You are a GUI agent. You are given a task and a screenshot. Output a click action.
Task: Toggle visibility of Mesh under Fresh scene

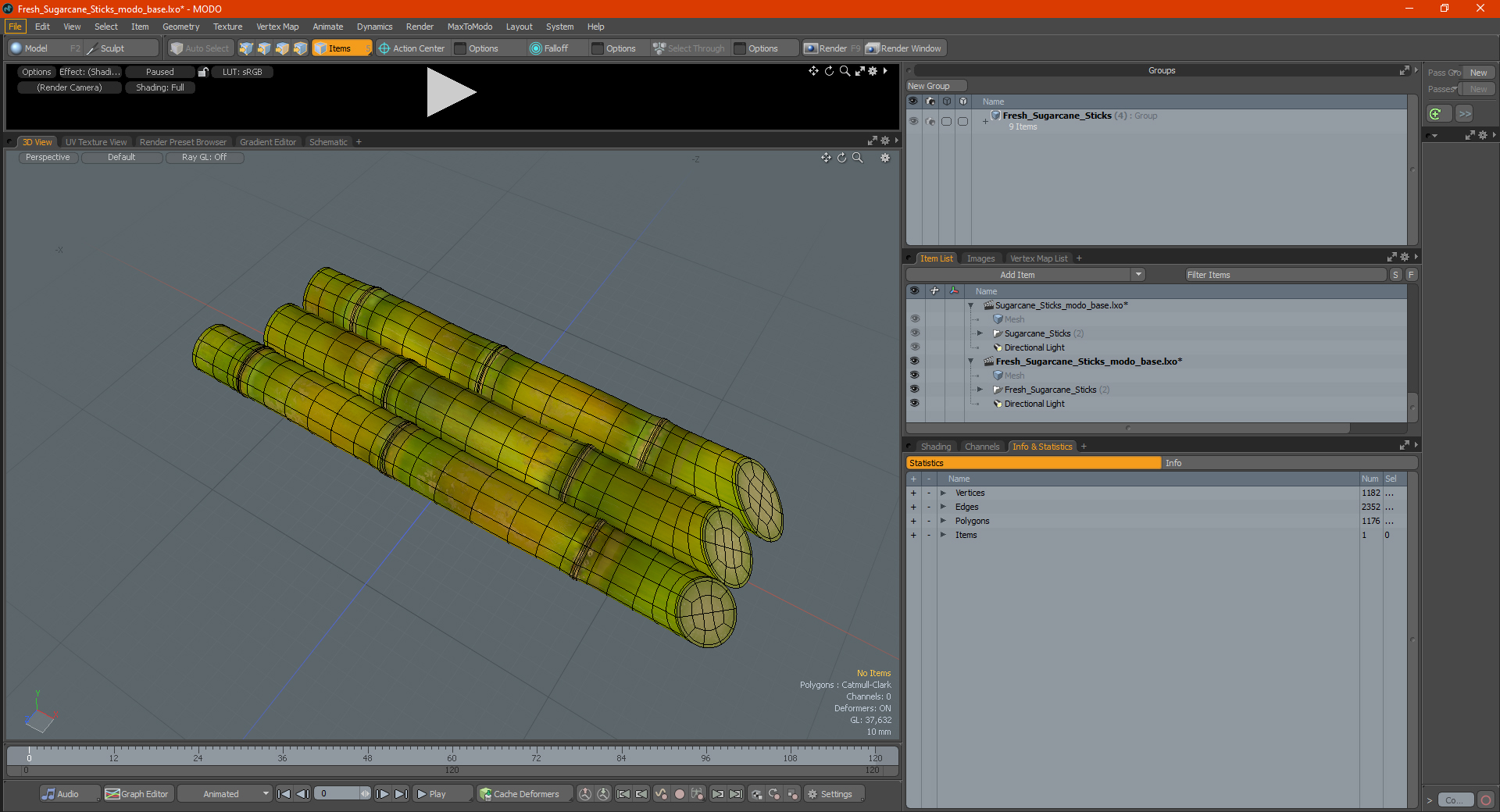(914, 376)
